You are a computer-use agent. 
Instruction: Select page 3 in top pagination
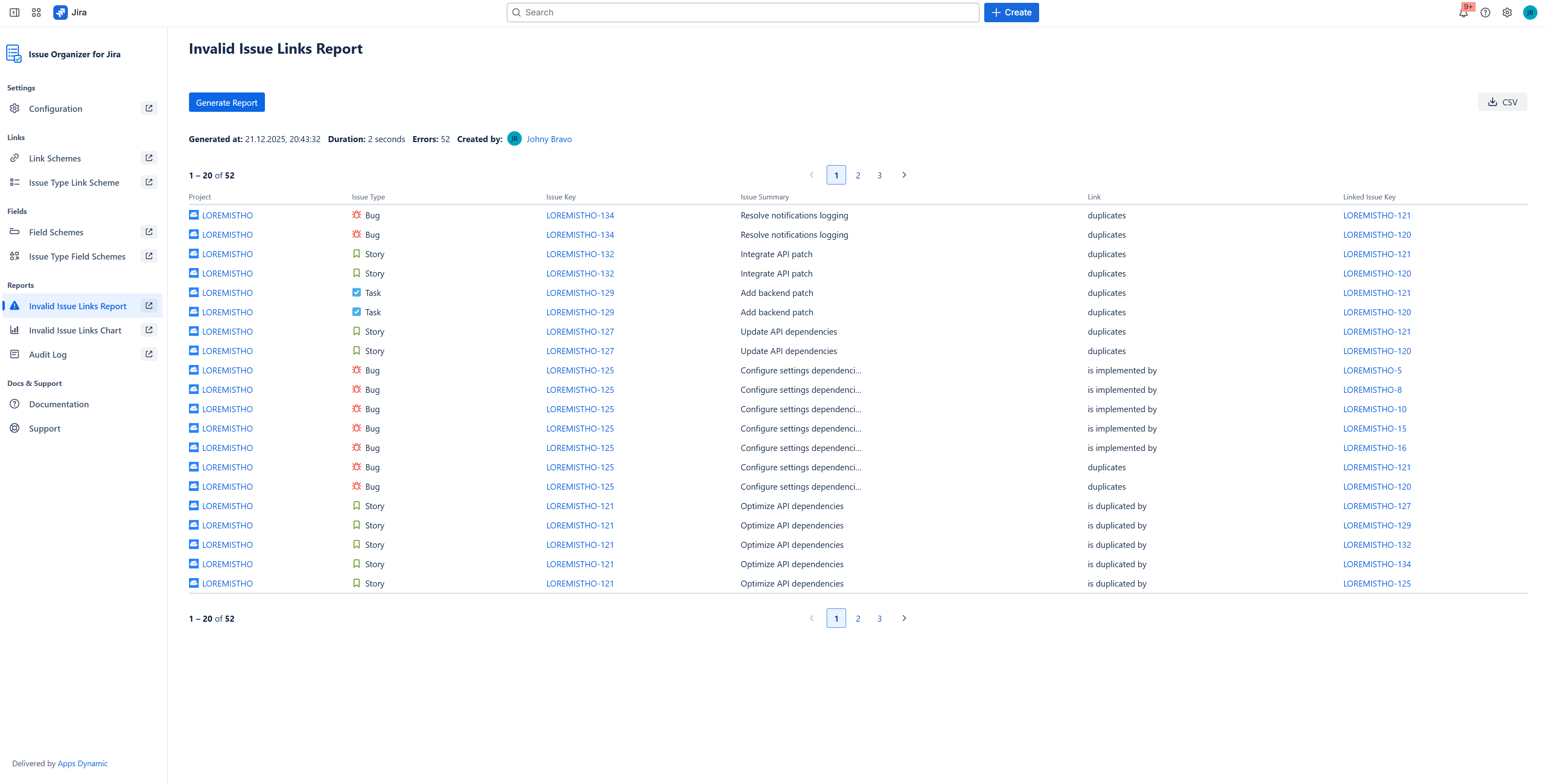tap(879, 176)
